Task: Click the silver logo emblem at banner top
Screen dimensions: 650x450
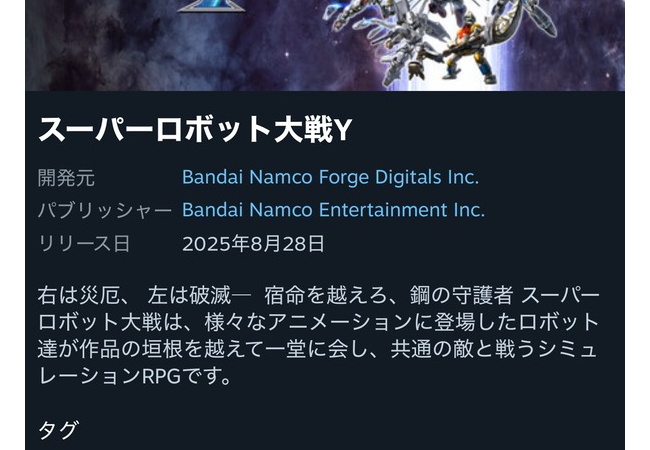Action: coord(212,6)
